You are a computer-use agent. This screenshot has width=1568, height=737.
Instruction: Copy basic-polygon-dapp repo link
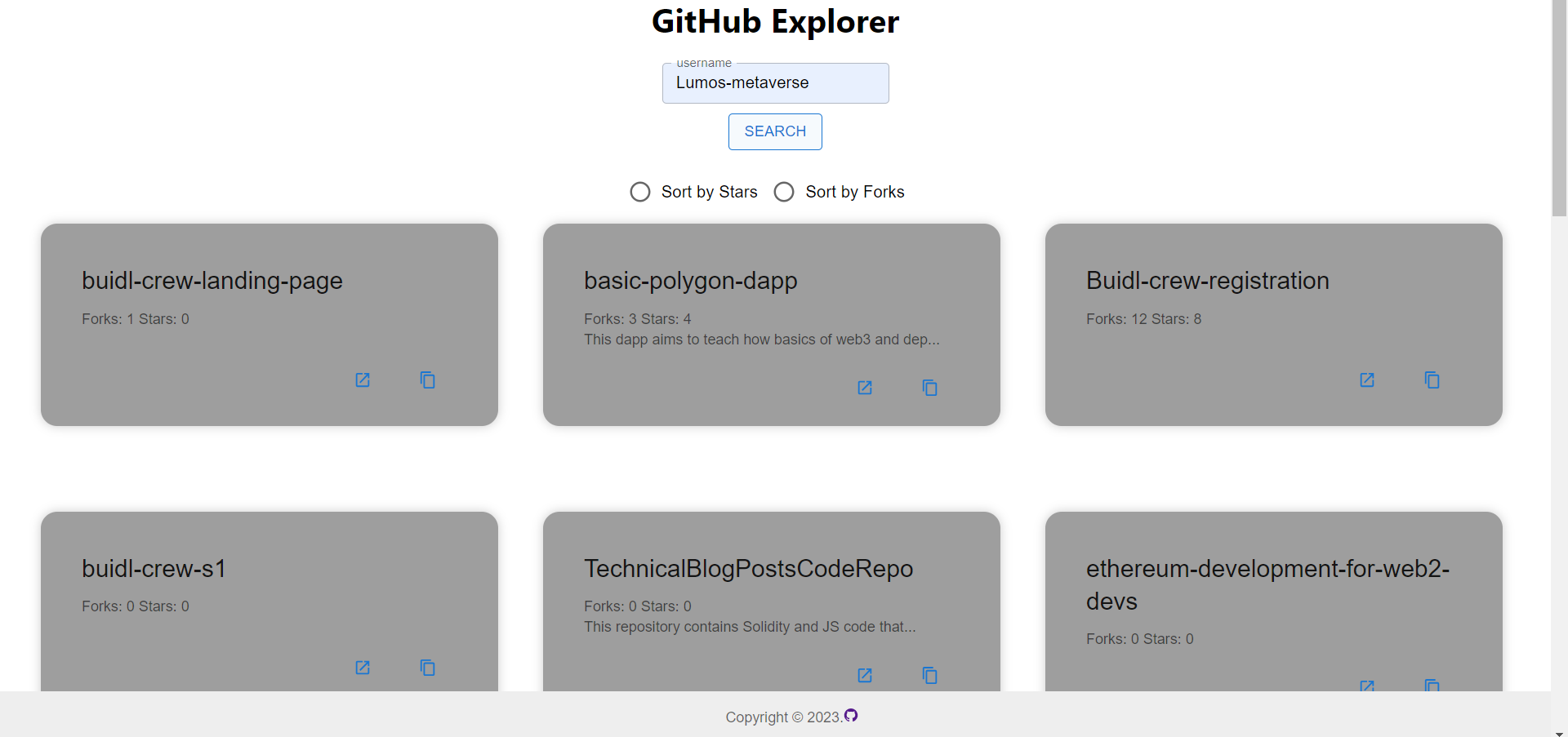click(x=929, y=388)
